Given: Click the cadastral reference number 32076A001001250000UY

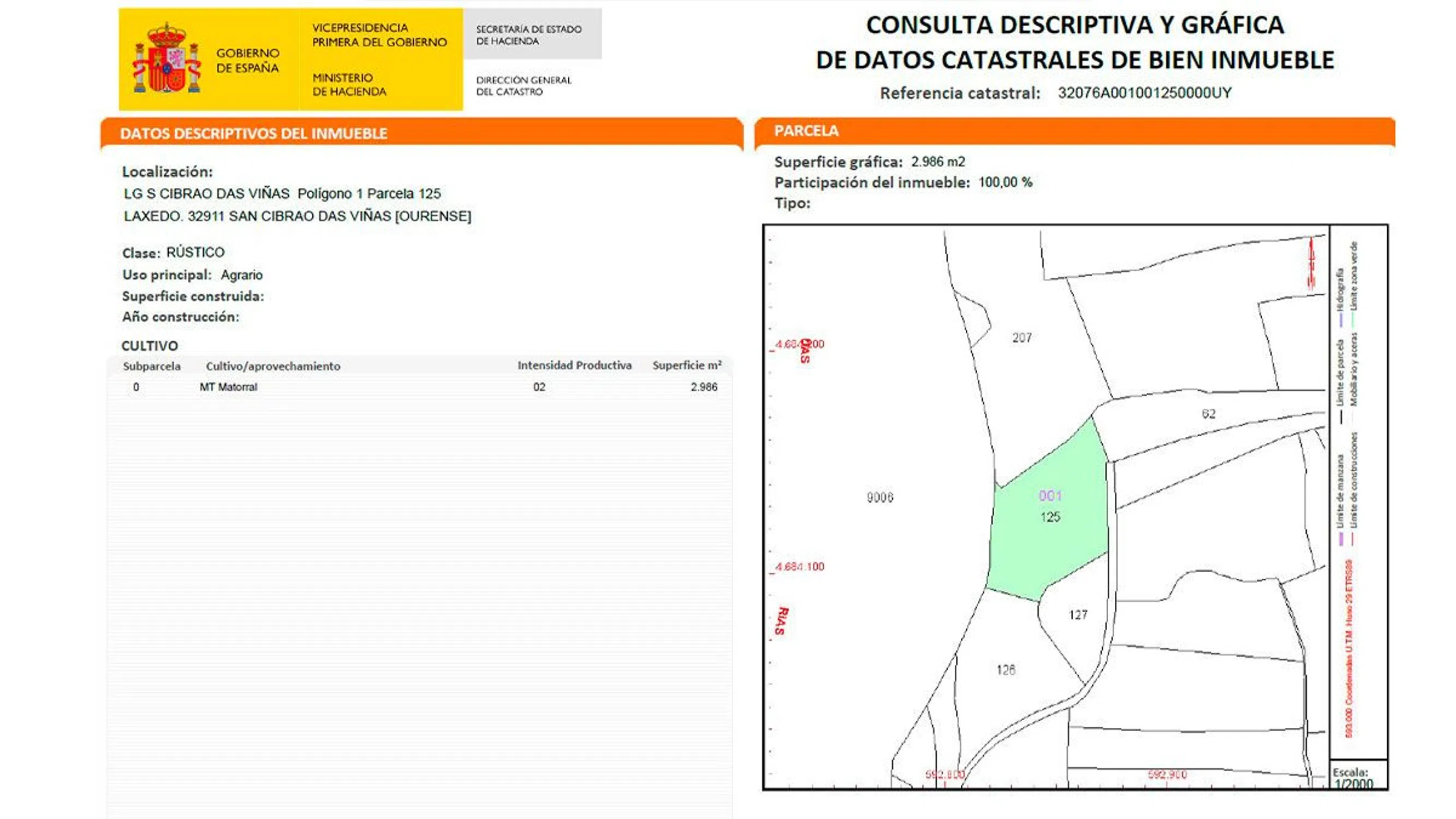Looking at the screenshot, I should click(x=1144, y=93).
